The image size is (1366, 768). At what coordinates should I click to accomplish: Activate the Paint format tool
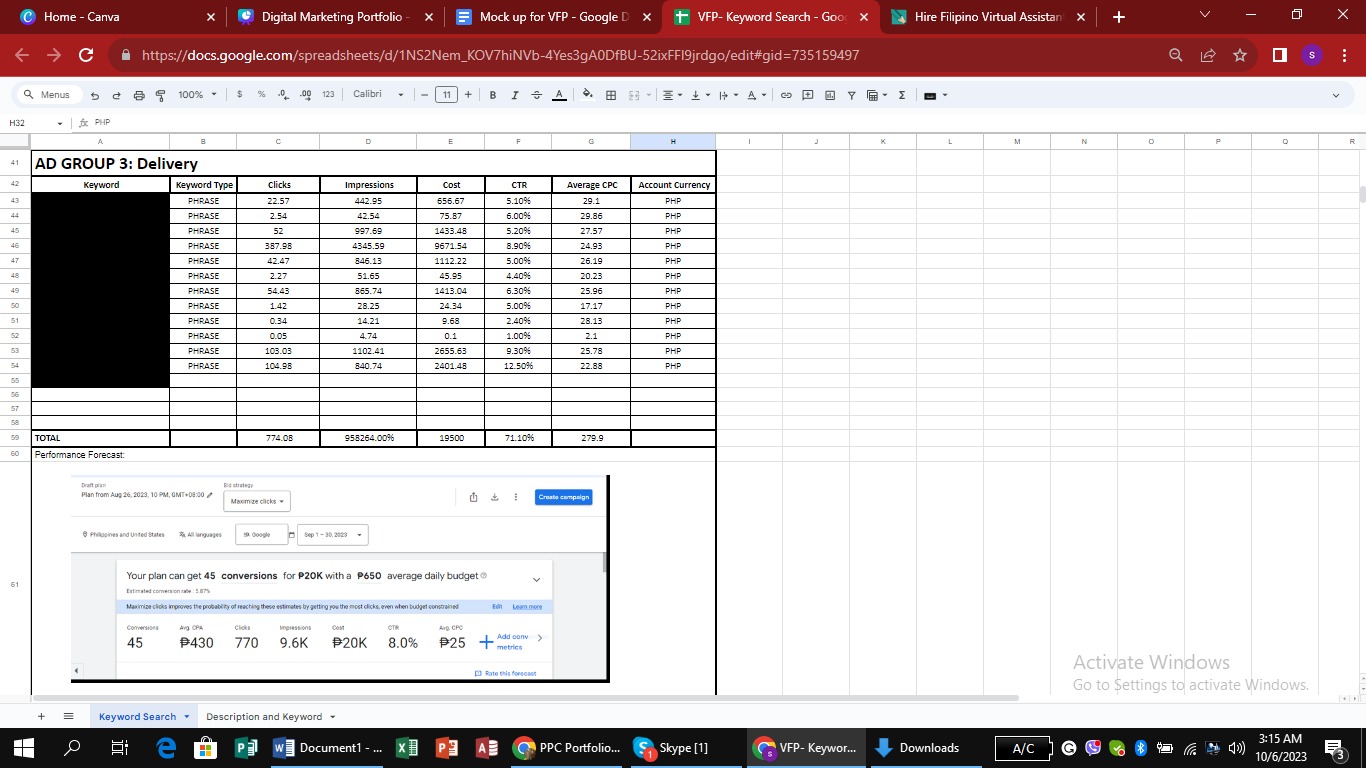point(160,95)
